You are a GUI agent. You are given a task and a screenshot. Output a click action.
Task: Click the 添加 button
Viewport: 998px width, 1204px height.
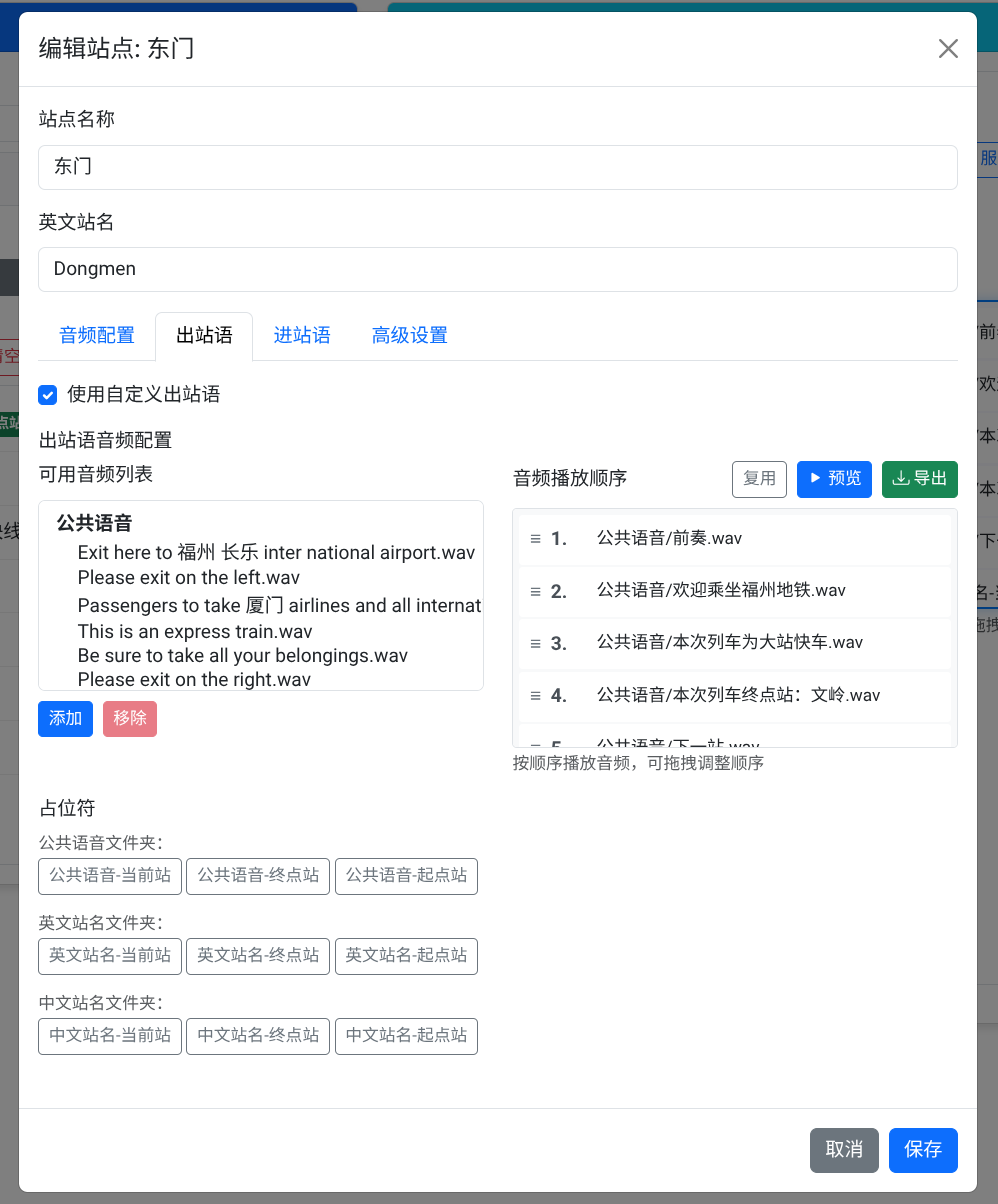(x=65, y=719)
